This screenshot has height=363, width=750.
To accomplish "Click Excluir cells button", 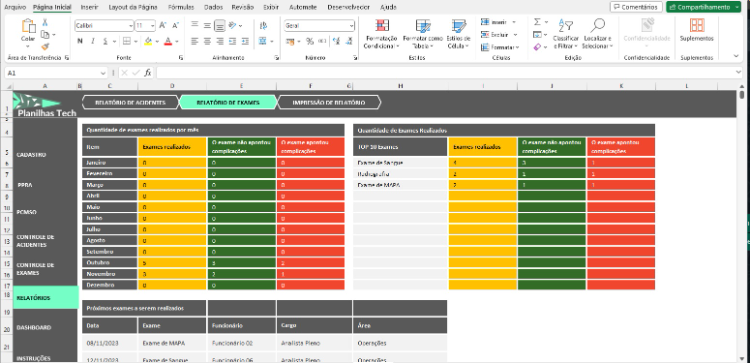I will click(x=499, y=34).
